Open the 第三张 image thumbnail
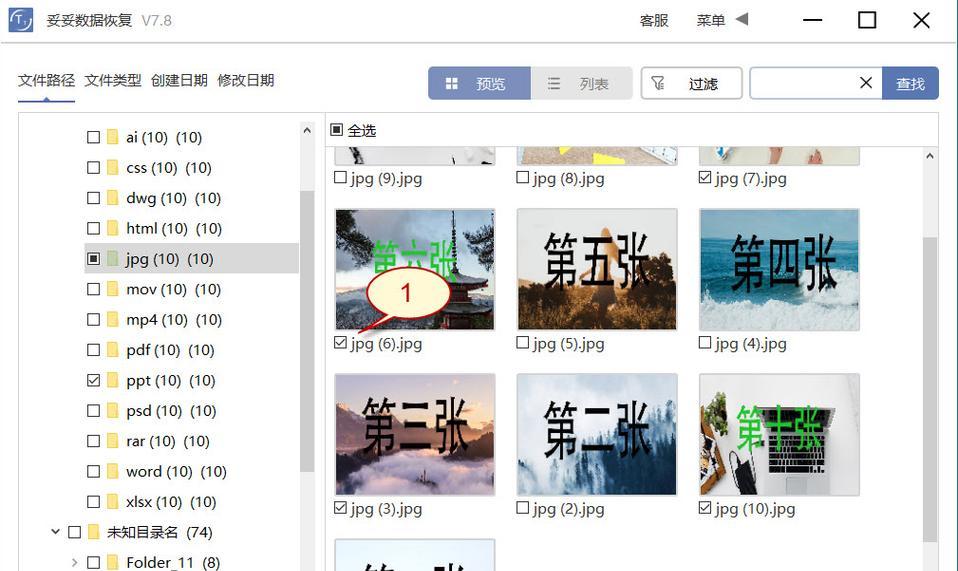Viewport: 958px width, 571px height. [x=415, y=434]
